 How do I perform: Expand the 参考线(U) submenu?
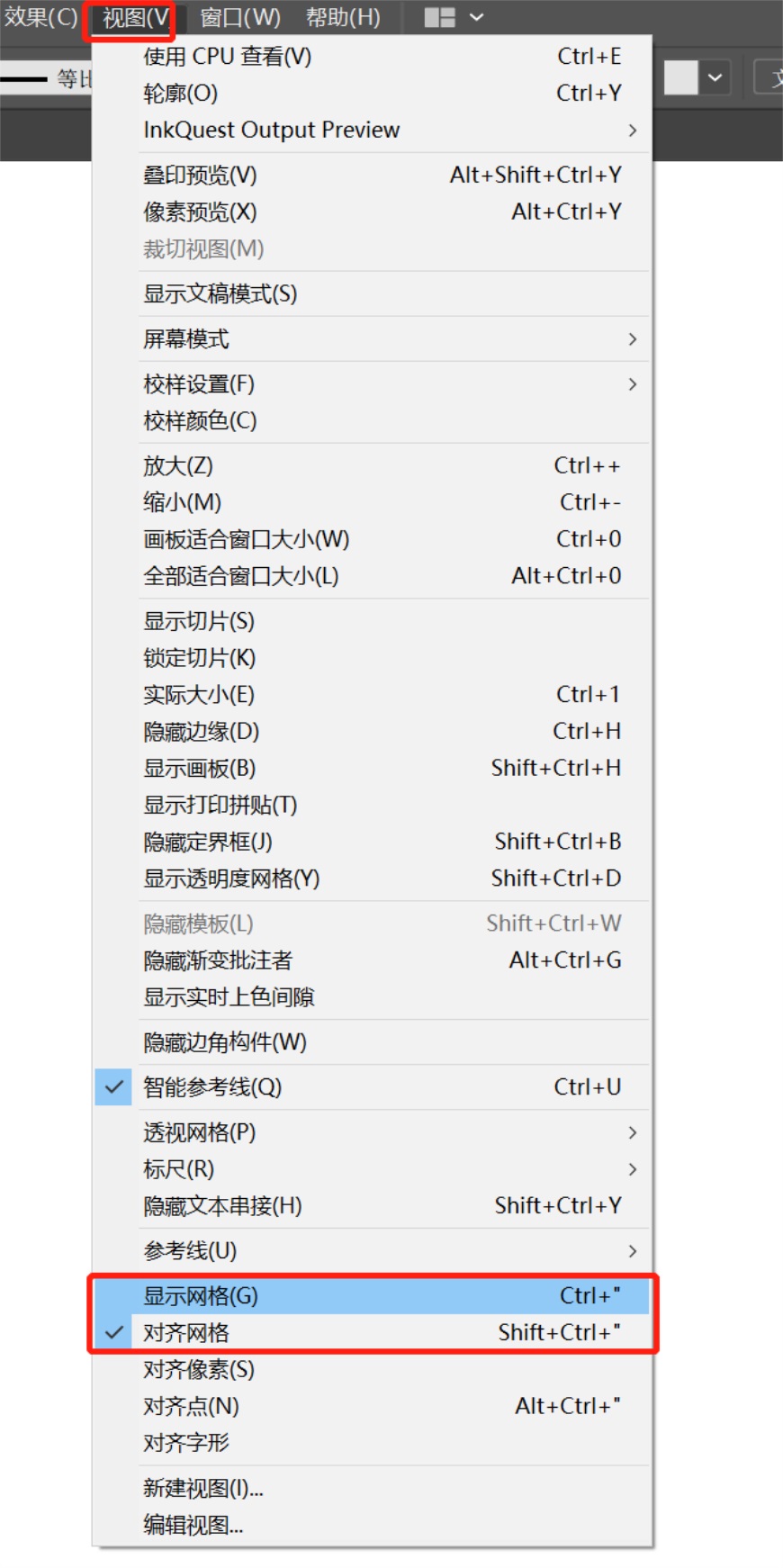click(372, 1250)
